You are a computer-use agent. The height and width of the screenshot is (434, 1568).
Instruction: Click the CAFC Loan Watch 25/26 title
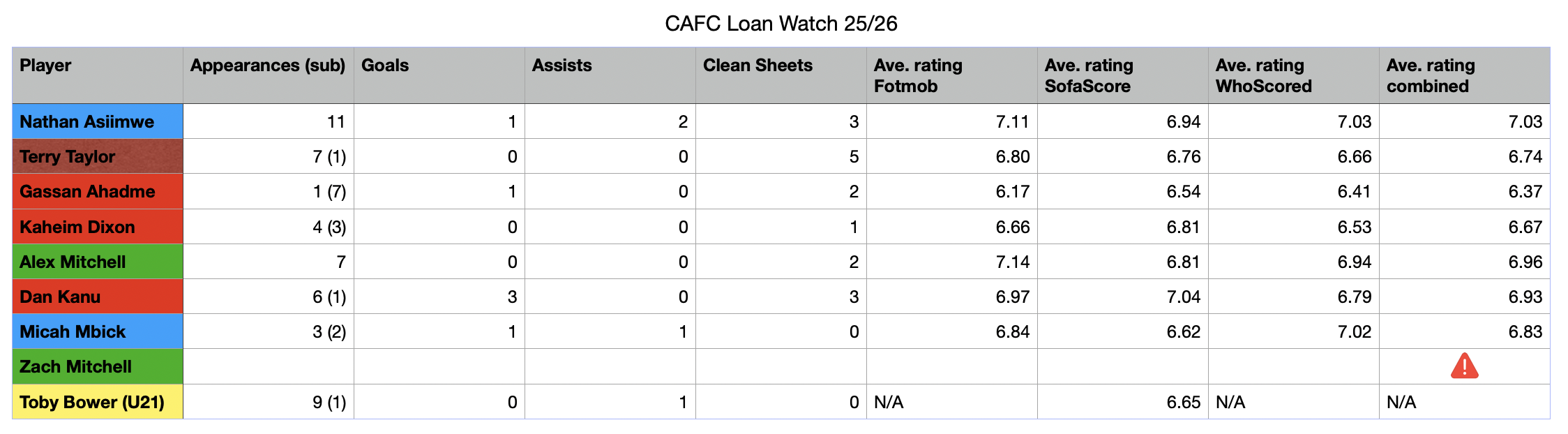pyautogui.click(x=781, y=24)
